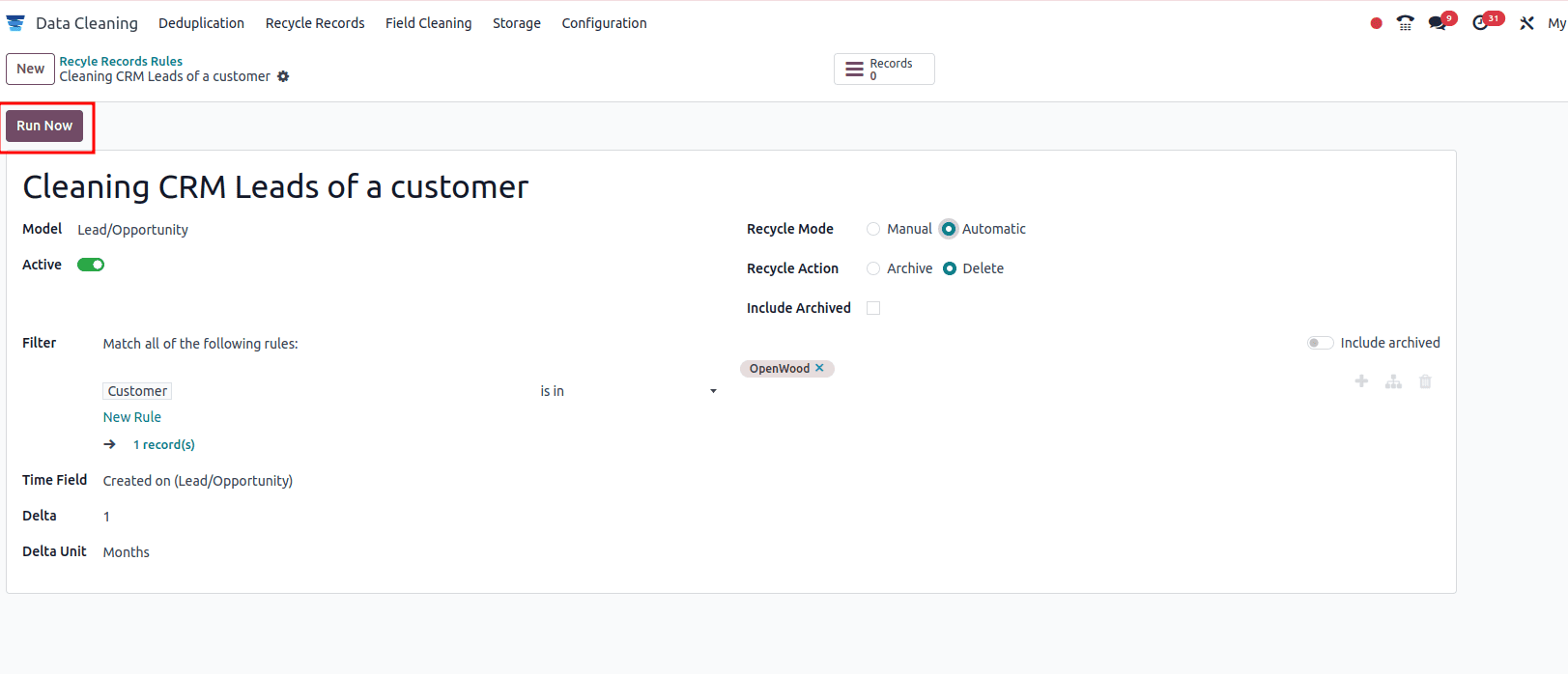Open the Configuration menu
The height and width of the screenshot is (674, 1568).
[605, 23]
